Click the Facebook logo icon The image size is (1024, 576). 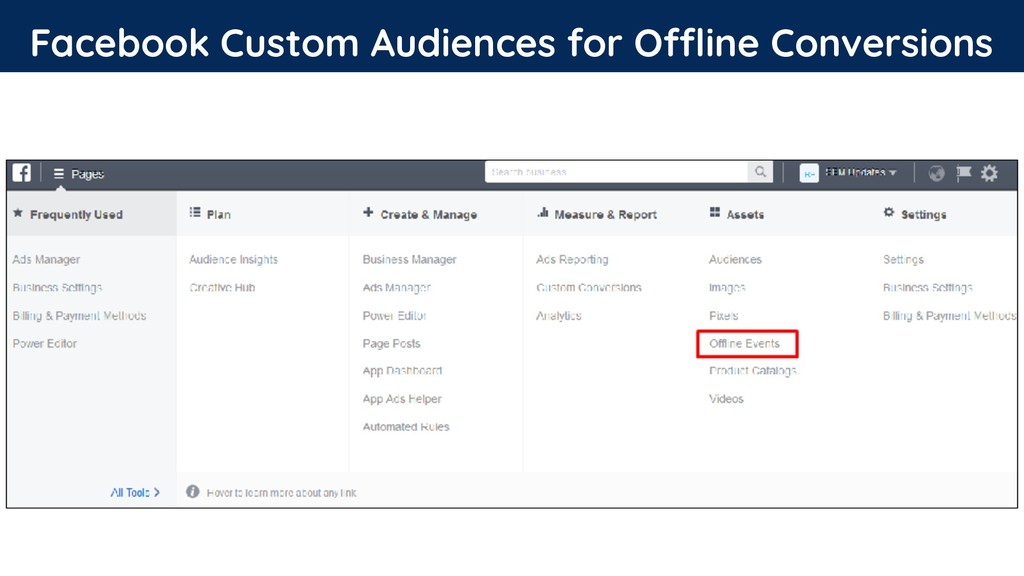22,173
